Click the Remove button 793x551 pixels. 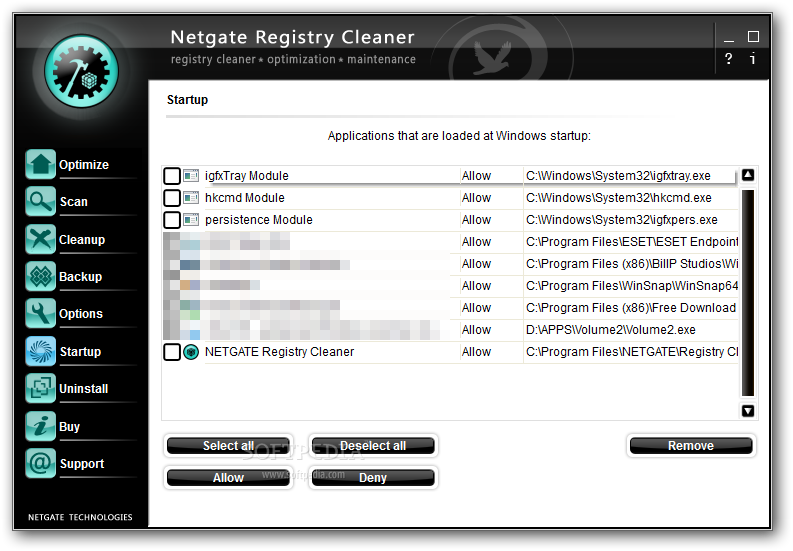coord(691,446)
